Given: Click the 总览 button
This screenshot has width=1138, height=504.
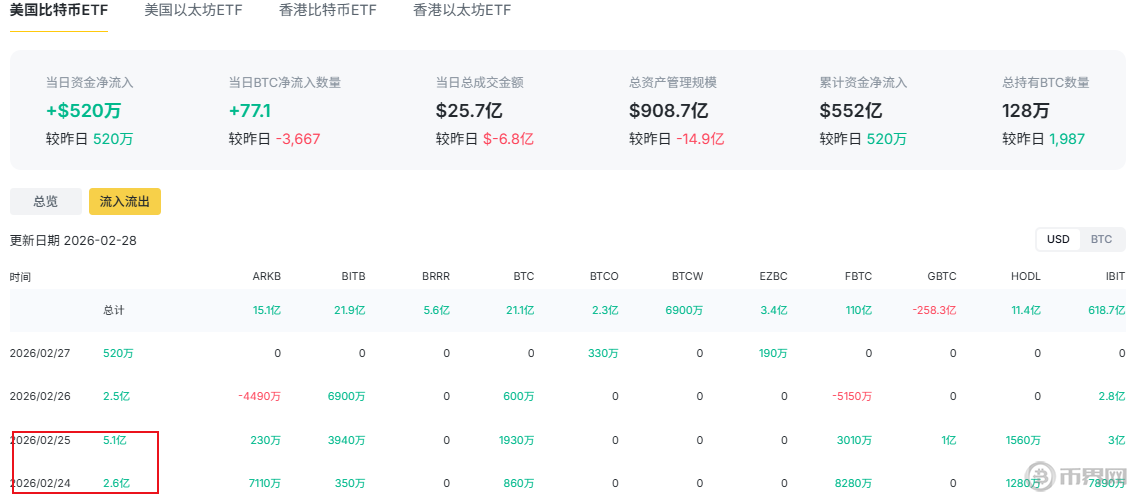Looking at the screenshot, I should (x=46, y=201).
